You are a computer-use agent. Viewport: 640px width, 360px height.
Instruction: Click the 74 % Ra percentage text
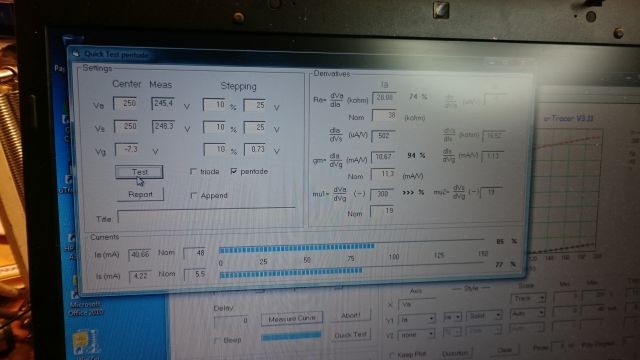pyautogui.click(x=418, y=97)
